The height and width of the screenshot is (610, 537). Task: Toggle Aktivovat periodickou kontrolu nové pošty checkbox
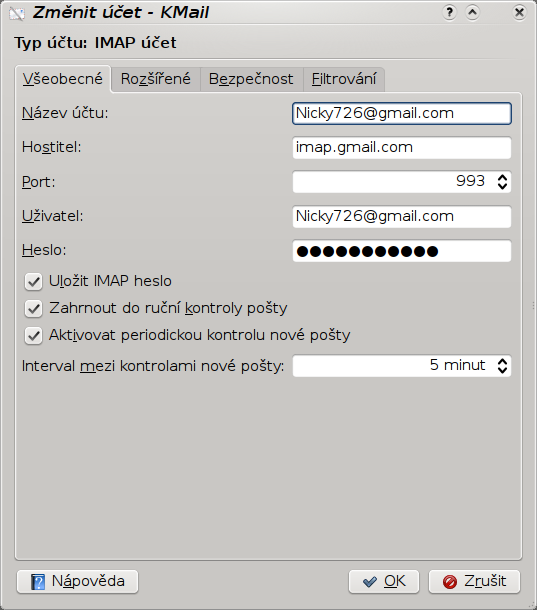tap(33, 335)
